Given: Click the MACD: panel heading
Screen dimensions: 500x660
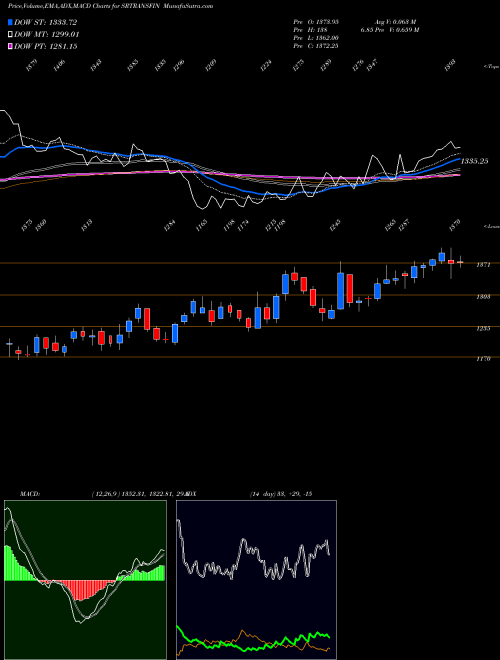Looking at the screenshot, I should (29, 494).
